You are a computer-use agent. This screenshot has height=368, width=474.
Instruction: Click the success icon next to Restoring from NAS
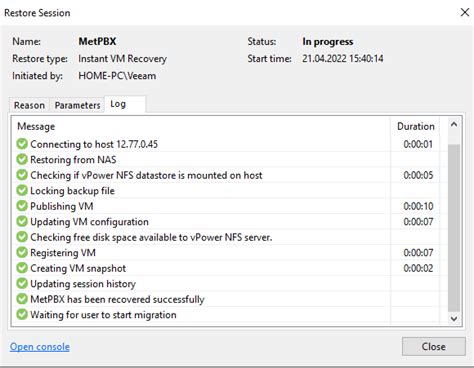point(22,159)
